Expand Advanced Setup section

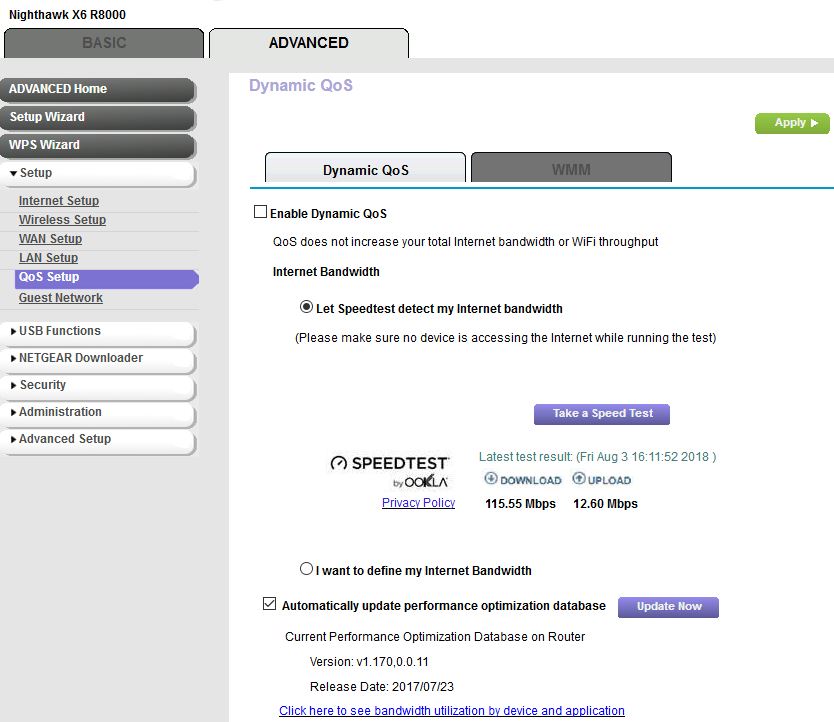(x=98, y=440)
